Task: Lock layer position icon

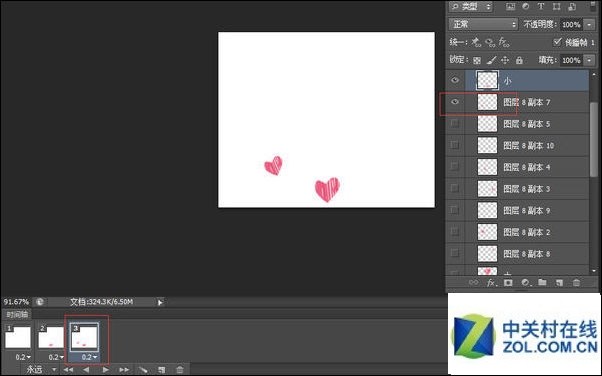Action: (x=505, y=60)
